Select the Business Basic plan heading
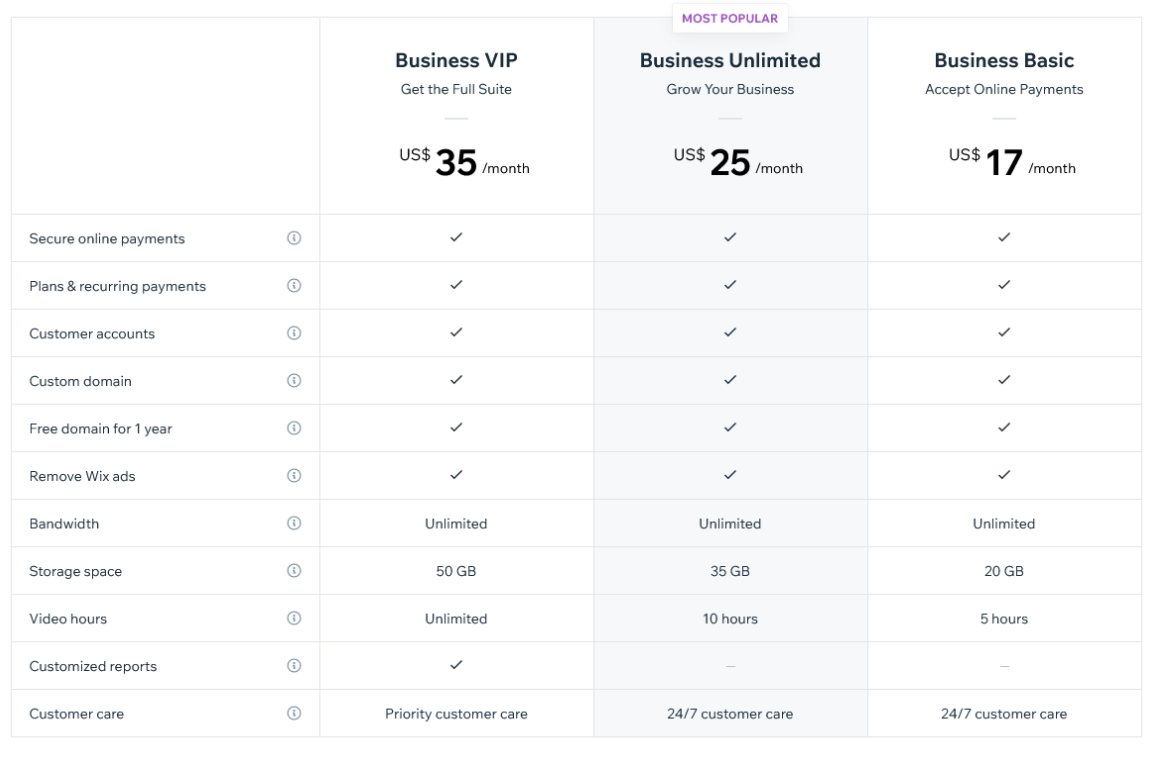The width and height of the screenshot is (1162, 762). click(x=1004, y=61)
